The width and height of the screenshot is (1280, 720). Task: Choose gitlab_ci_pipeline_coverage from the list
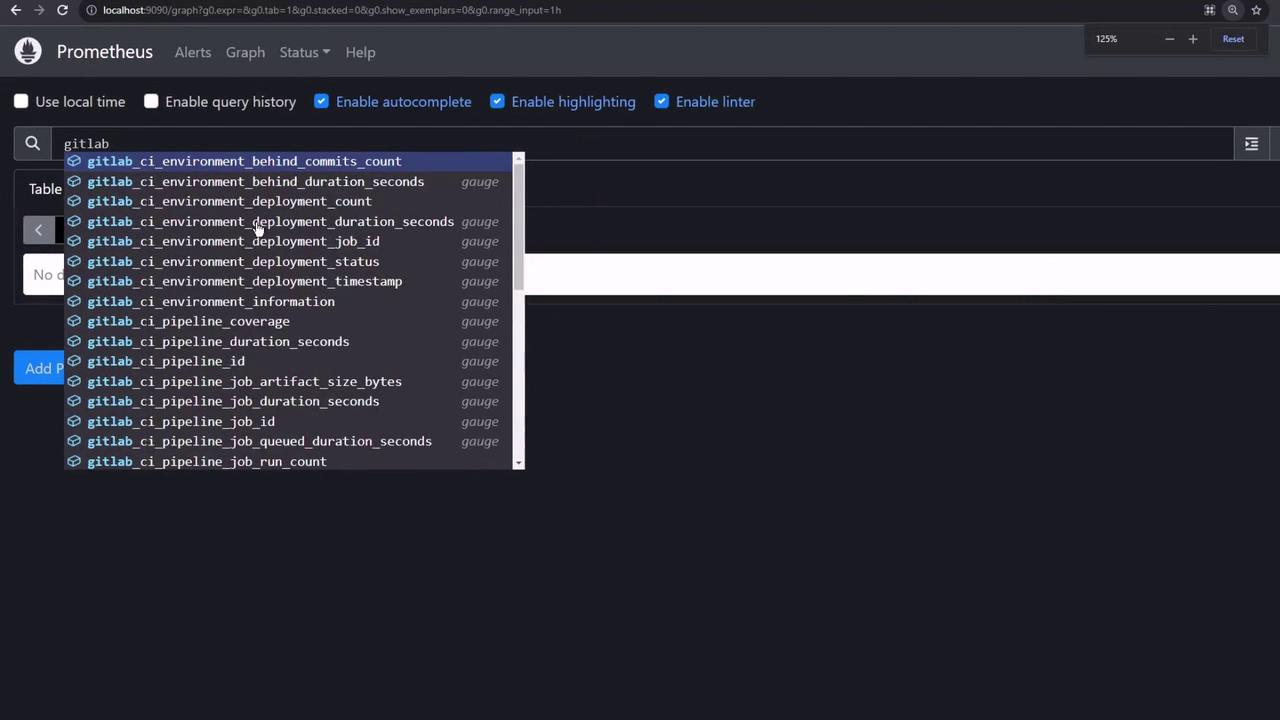289,321
